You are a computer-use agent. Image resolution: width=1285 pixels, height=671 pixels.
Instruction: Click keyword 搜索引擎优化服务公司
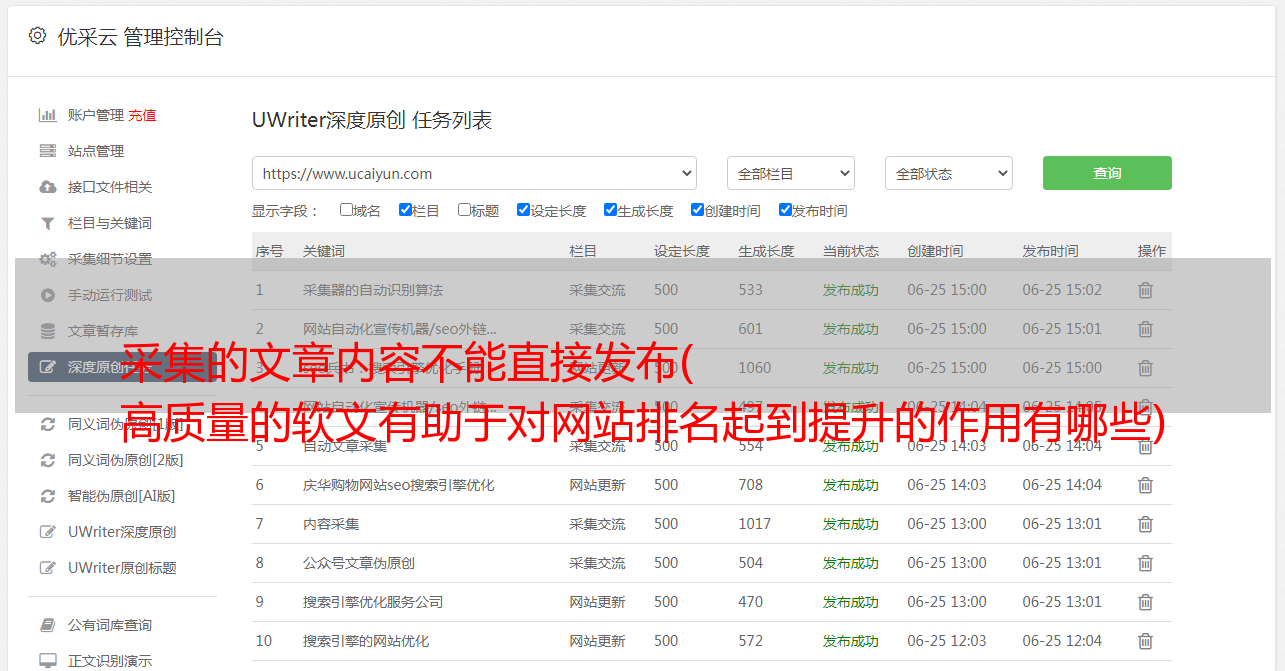(x=373, y=602)
